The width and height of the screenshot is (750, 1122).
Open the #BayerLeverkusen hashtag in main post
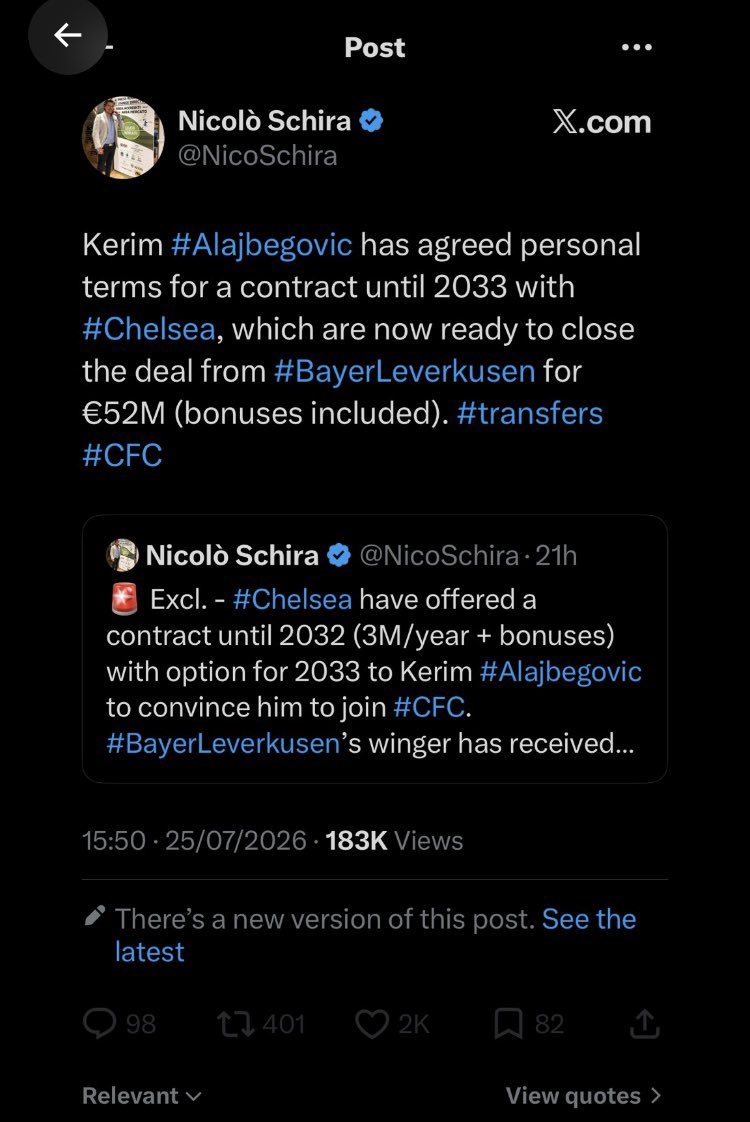(x=404, y=371)
